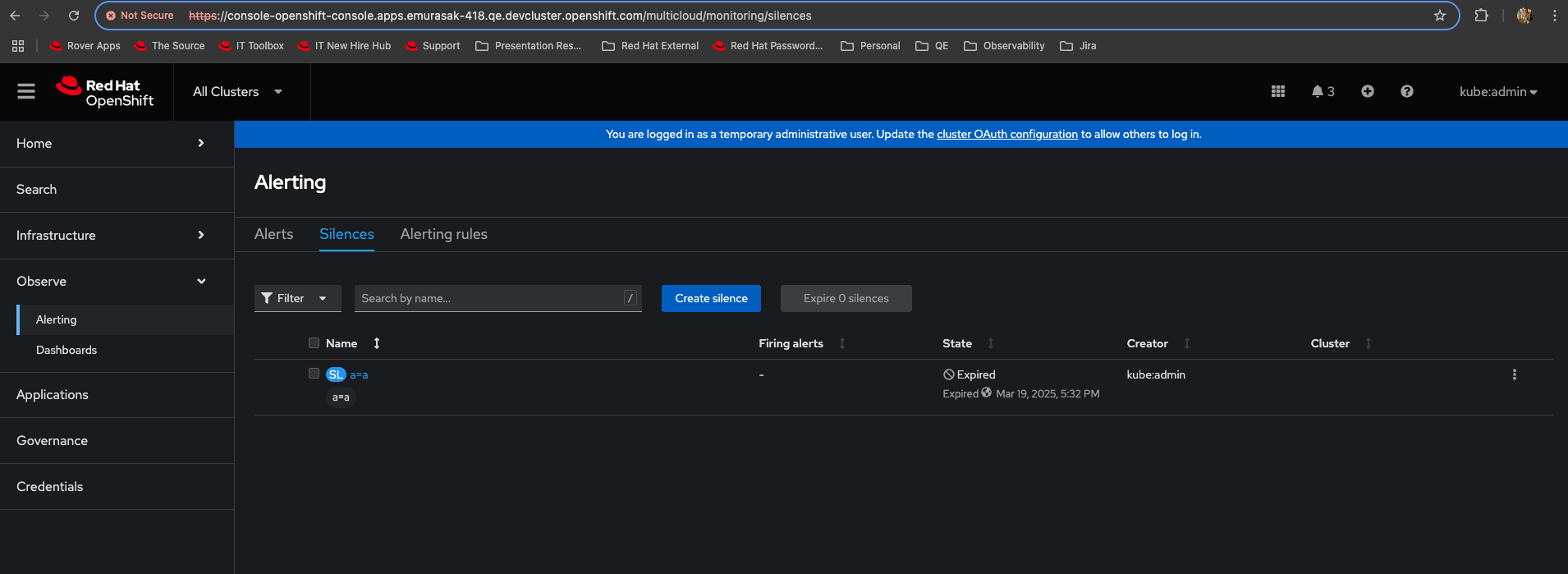Viewport: 1568px width, 574px height.
Task: Click the Expire 0 silences button
Action: (x=846, y=298)
